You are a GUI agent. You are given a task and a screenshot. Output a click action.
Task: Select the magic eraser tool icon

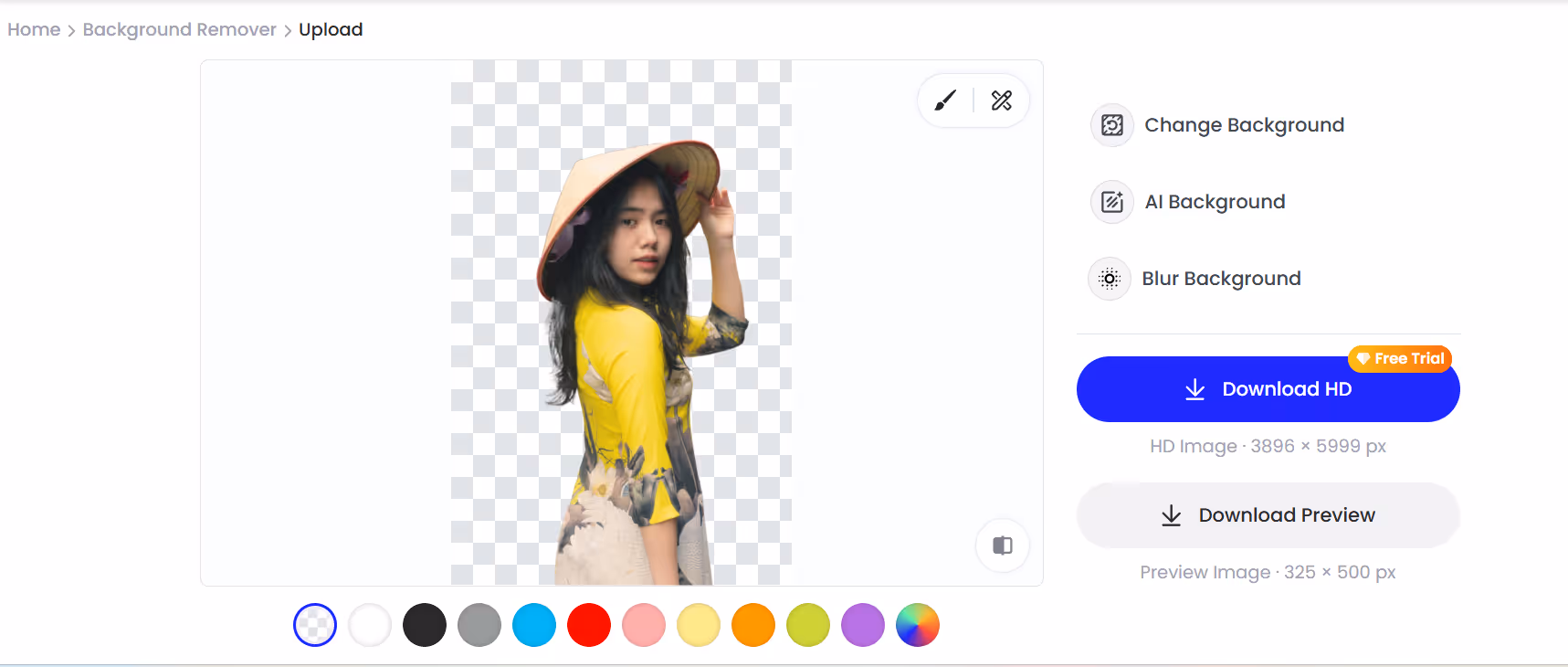pyautogui.click(x=1002, y=101)
